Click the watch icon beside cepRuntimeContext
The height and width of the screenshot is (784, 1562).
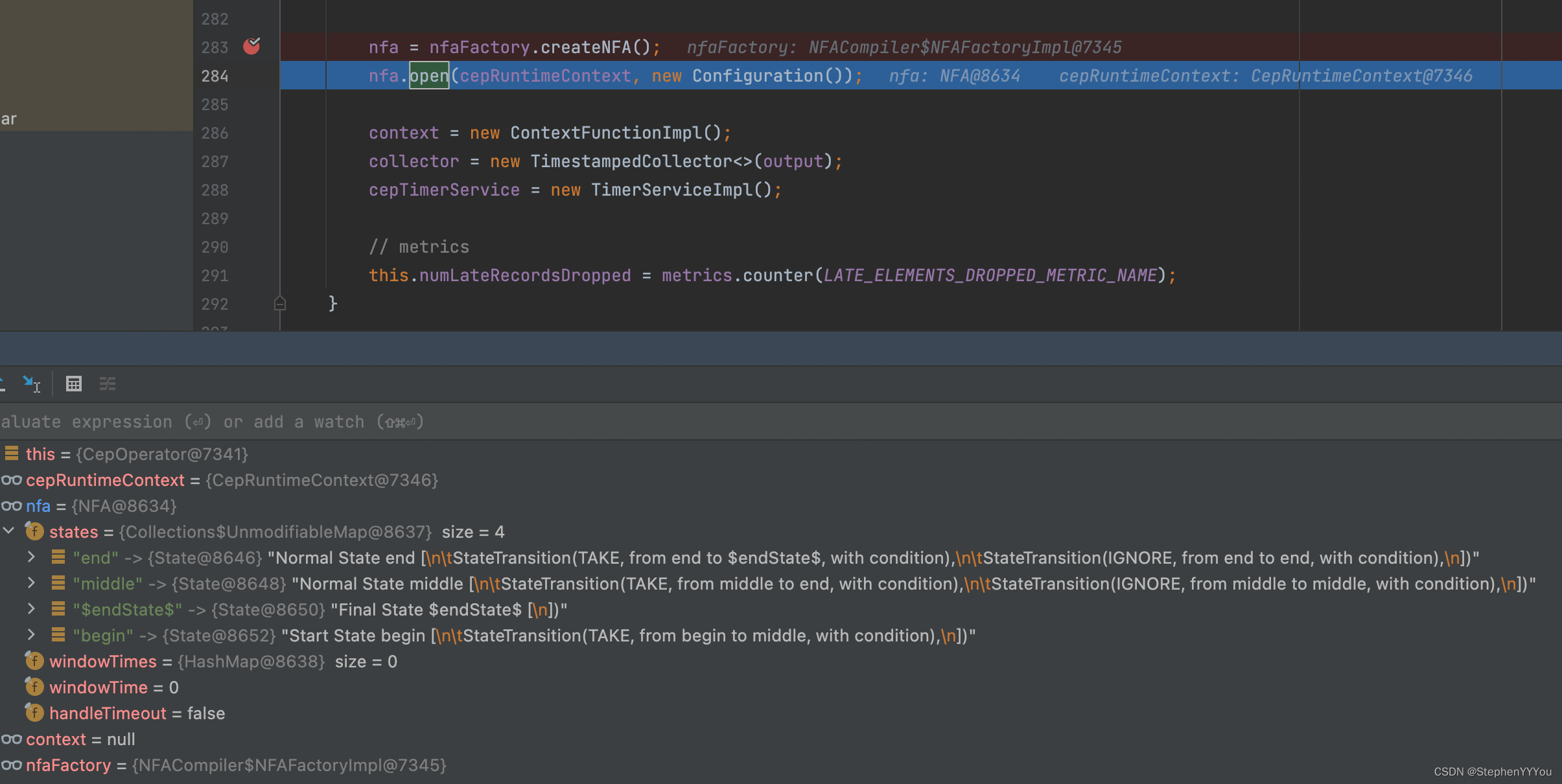[x=12, y=479]
